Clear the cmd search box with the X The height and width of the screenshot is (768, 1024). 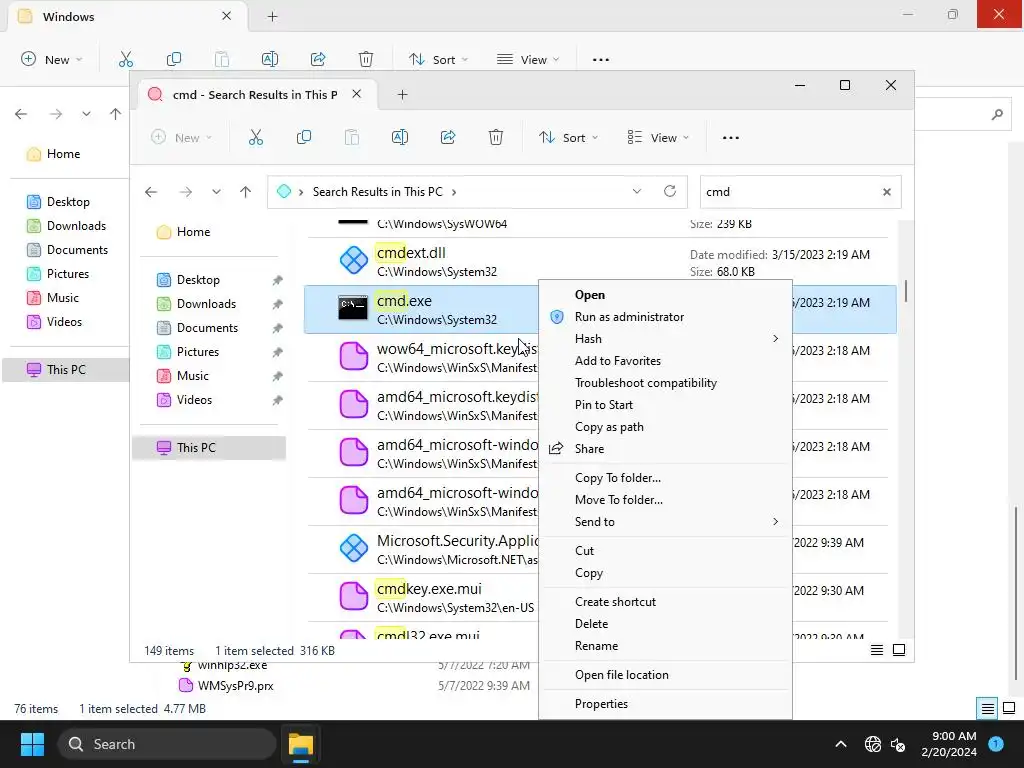[887, 192]
